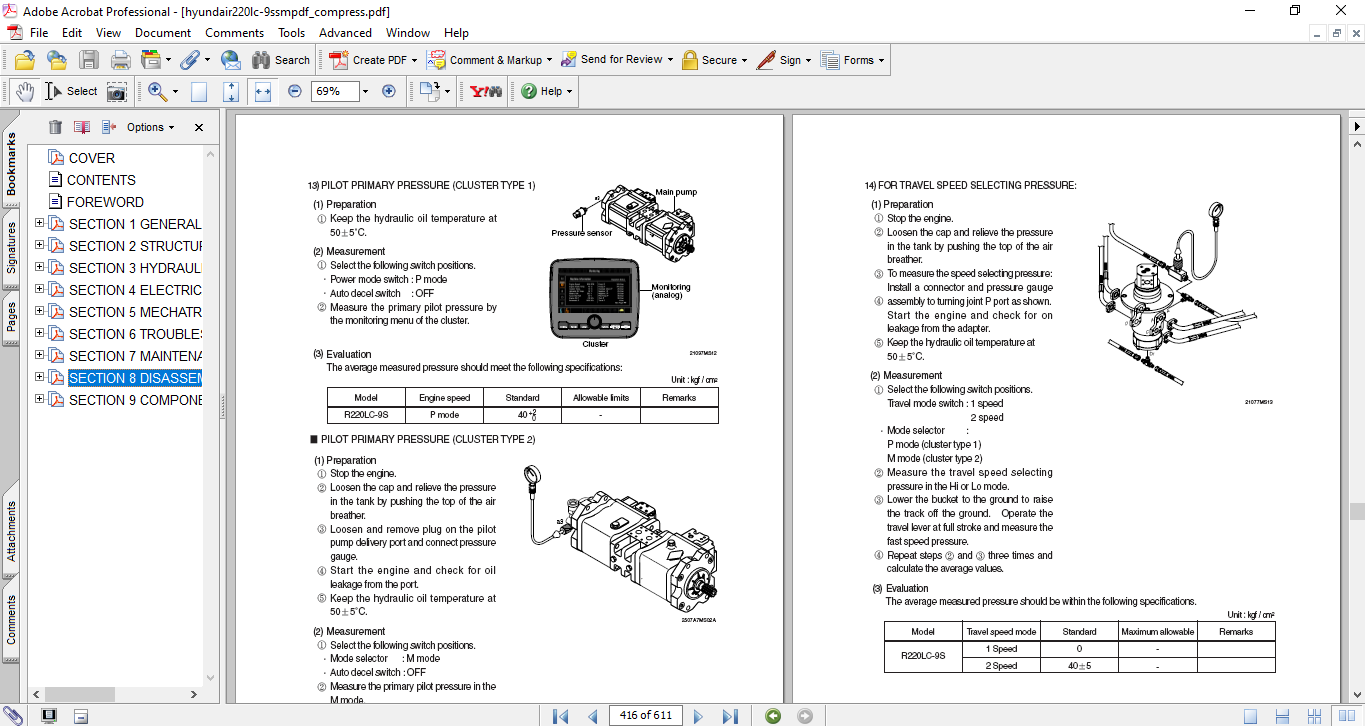Open the zoom percentage dropdown
Image resolution: width=1365 pixels, height=726 pixels.
click(x=365, y=91)
